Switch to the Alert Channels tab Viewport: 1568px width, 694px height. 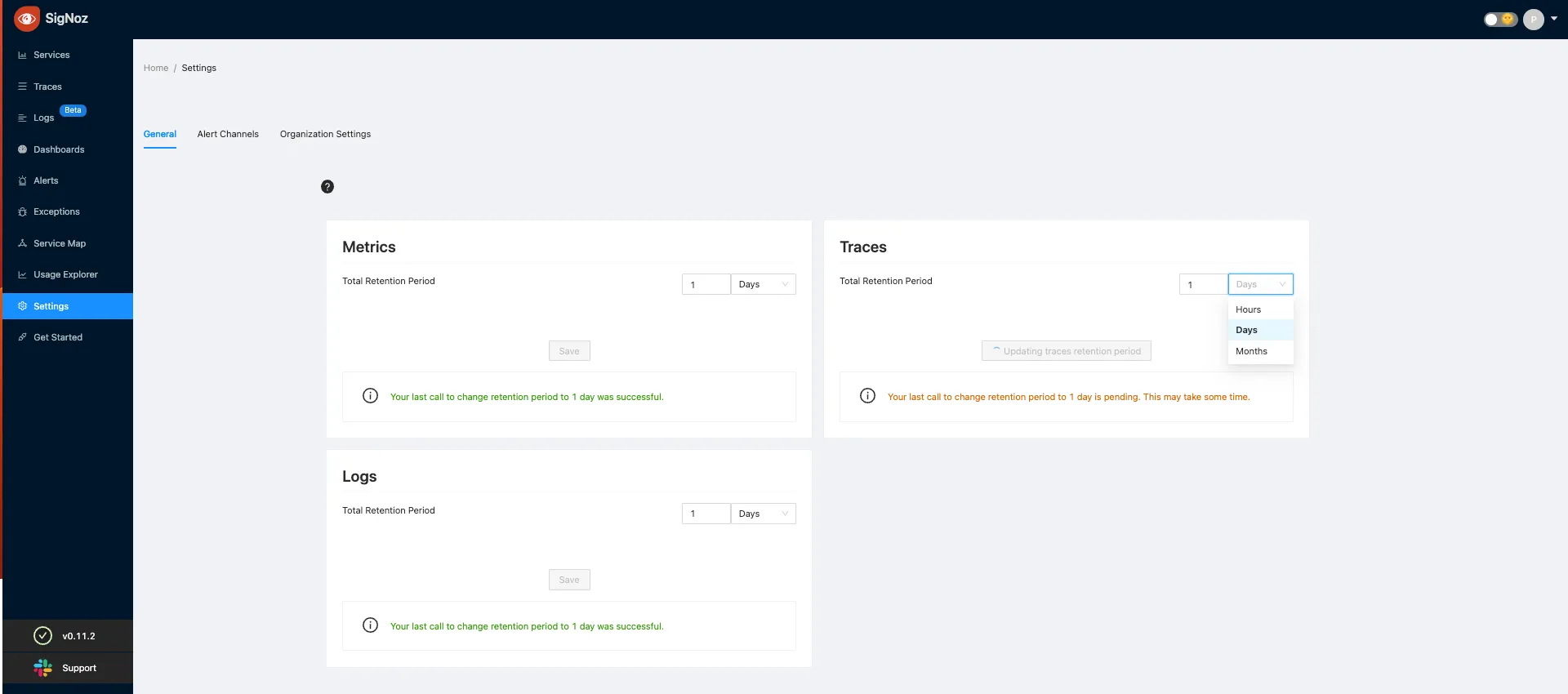click(x=228, y=134)
